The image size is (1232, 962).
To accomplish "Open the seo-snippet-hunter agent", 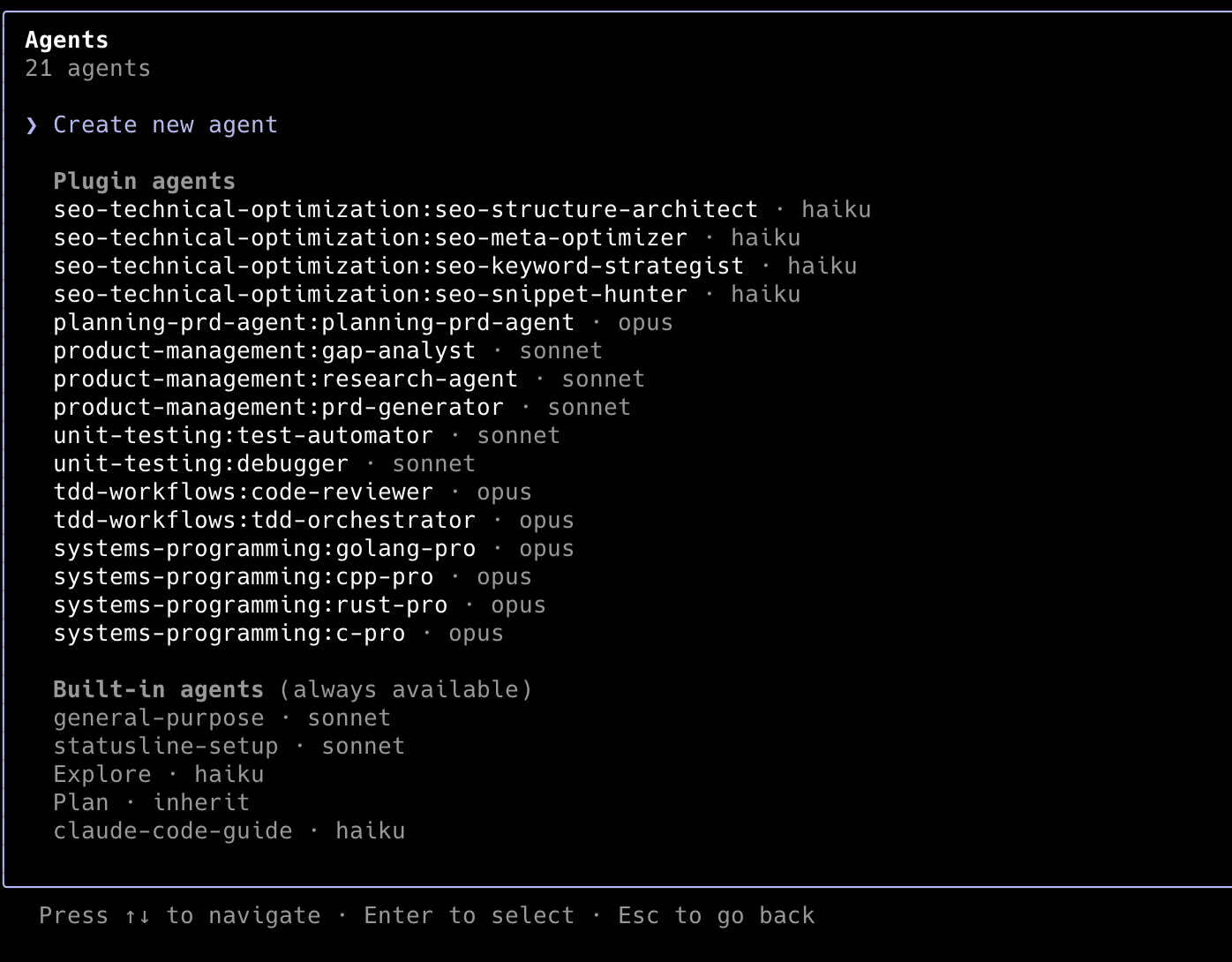I will coord(370,295).
